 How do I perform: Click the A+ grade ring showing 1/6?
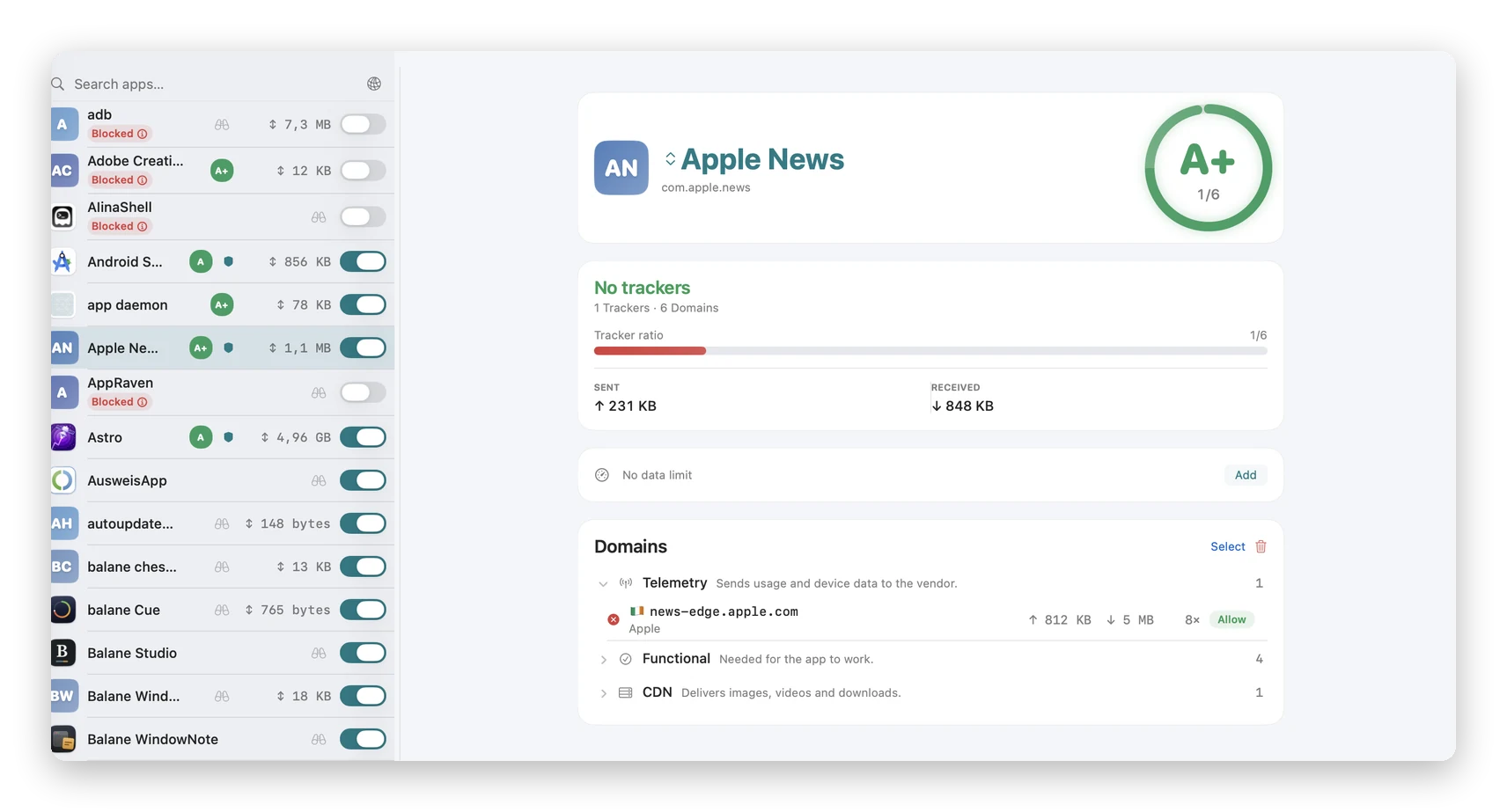[1208, 168]
